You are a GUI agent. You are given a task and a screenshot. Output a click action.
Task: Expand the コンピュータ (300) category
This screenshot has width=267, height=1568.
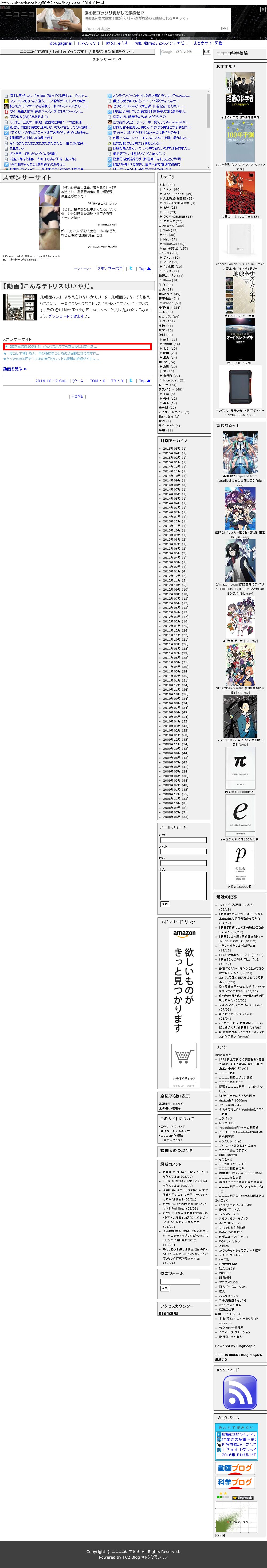[x=171, y=226]
